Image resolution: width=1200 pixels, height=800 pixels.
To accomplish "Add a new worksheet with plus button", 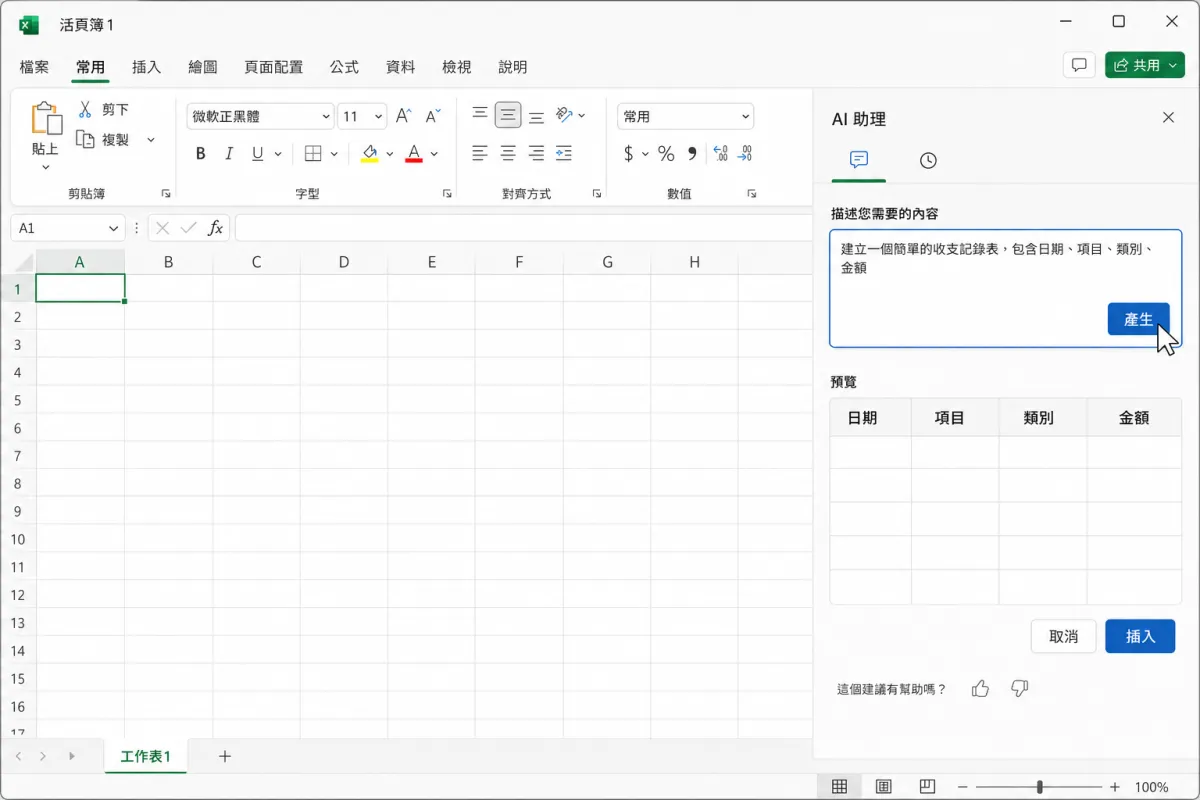I will (225, 756).
